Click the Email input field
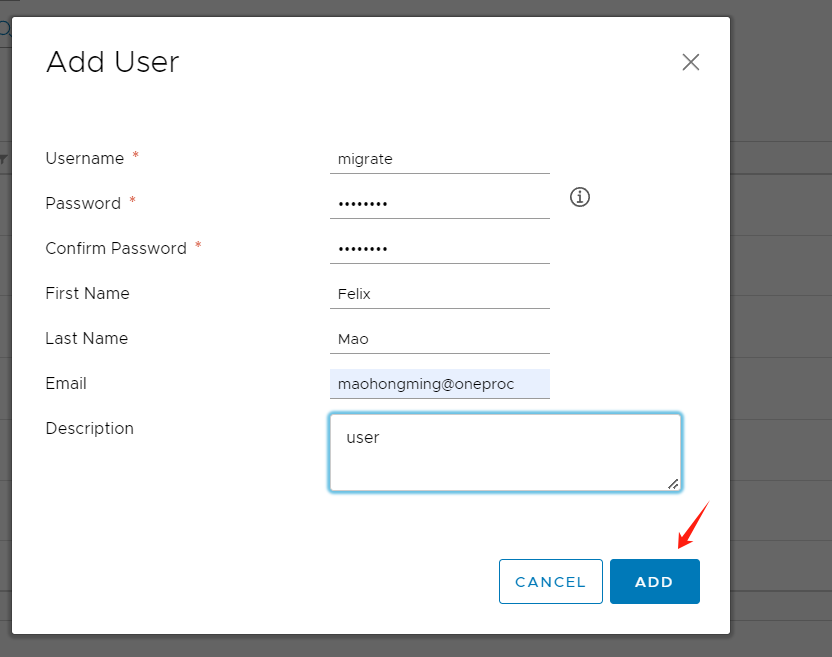Screen dimensions: 832x657 pos(439,384)
